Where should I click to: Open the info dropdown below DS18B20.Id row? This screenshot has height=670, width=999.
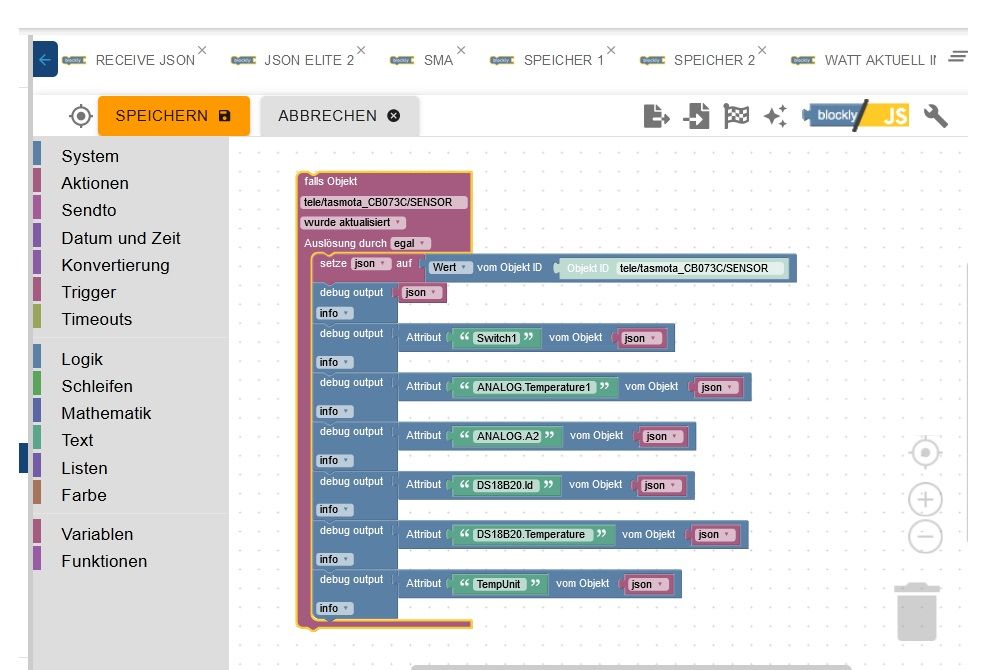[334, 510]
